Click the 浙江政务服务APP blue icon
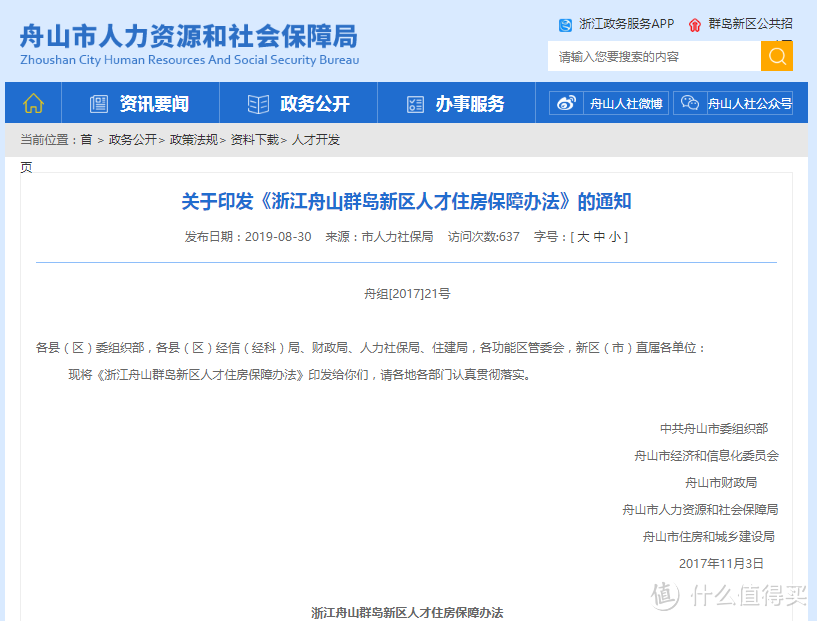The image size is (817, 621). click(565, 24)
